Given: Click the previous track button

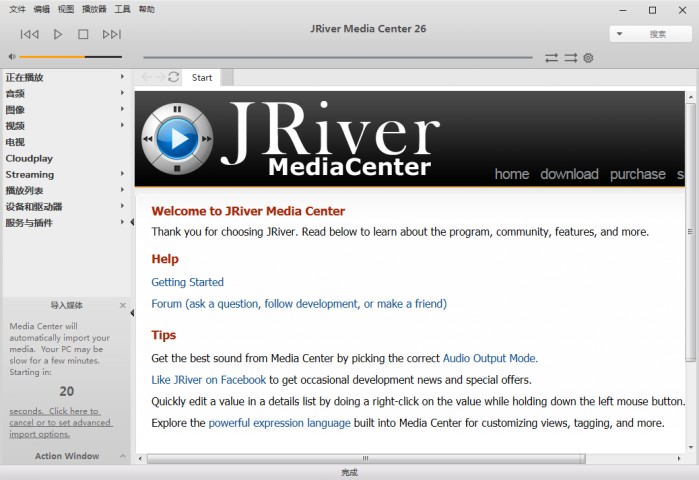Looking at the screenshot, I should [29, 34].
